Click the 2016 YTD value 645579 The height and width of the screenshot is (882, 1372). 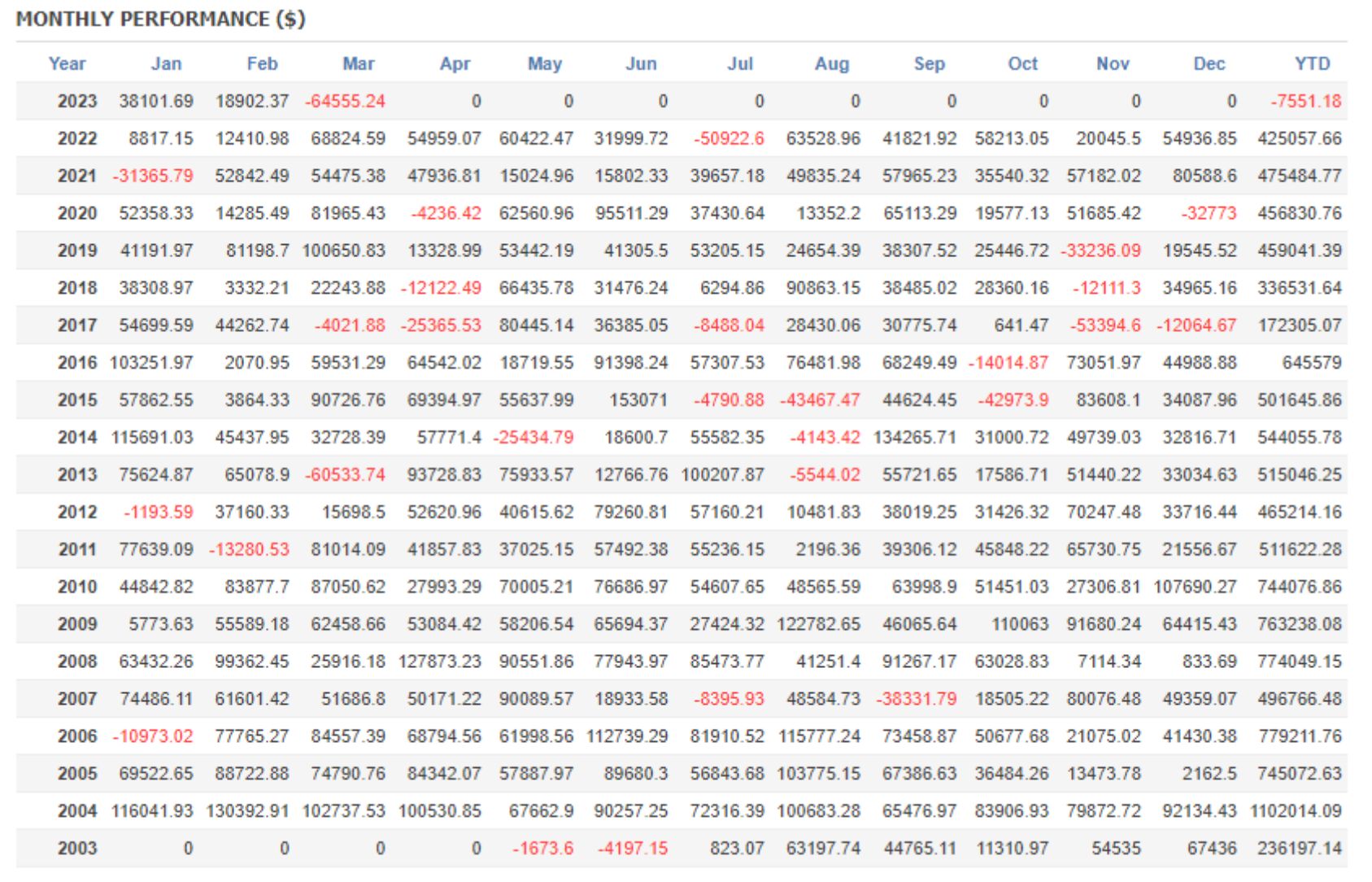tap(1312, 363)
